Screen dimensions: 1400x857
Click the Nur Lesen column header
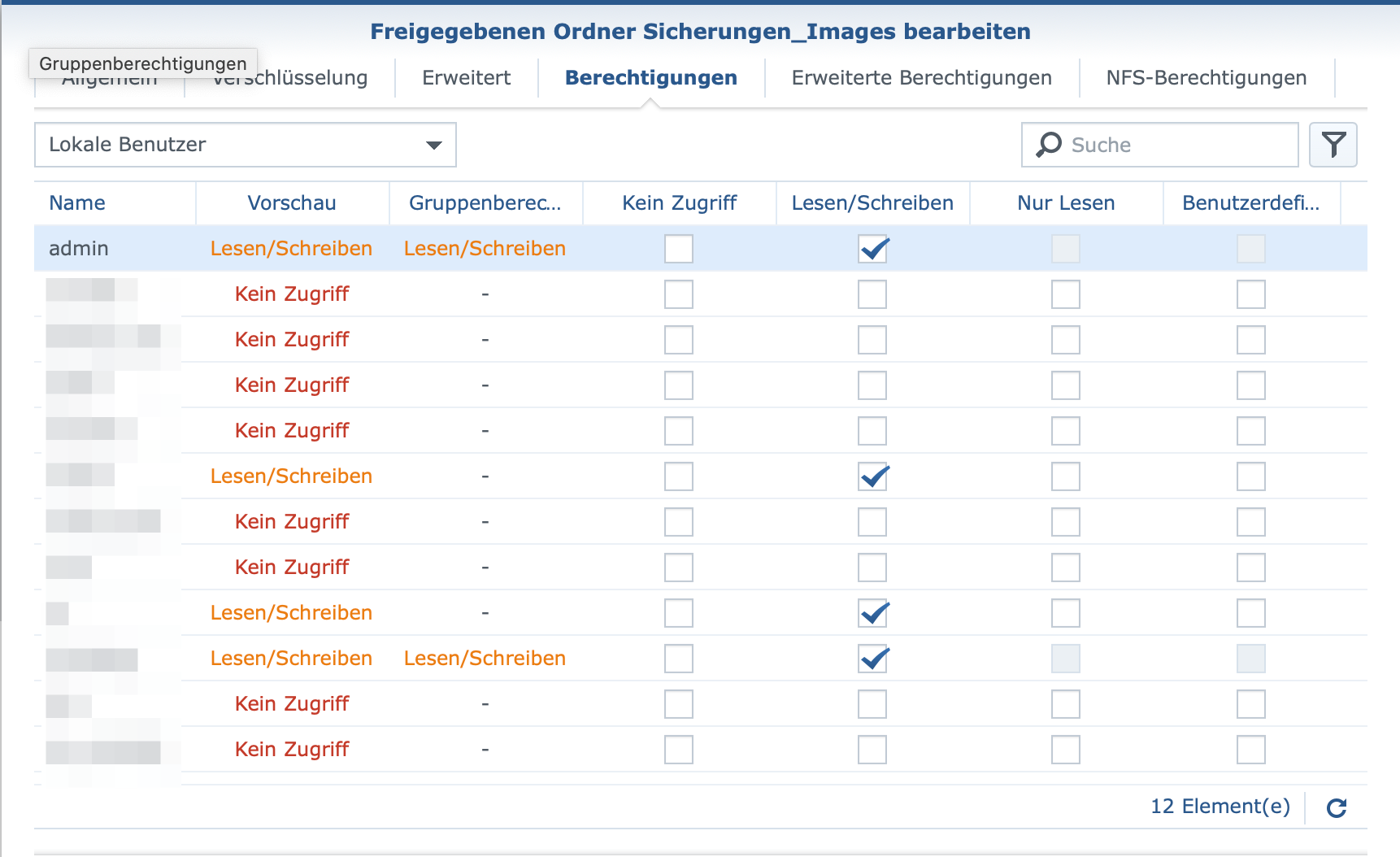pyautogui.click(x=1066, y=203)
